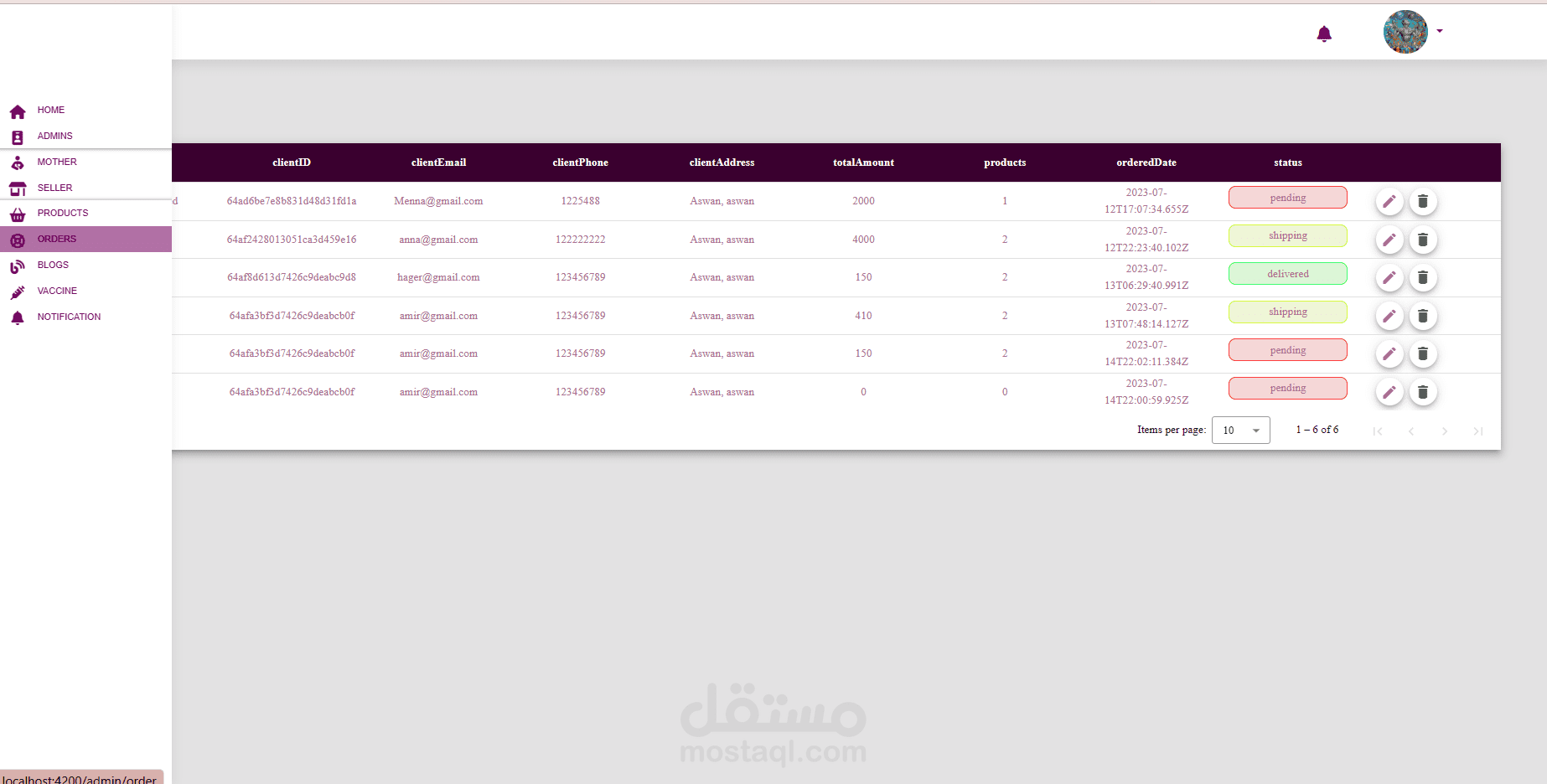Click the pending status of Menna's order
Screen dimensions: 1547x784
1288,198
